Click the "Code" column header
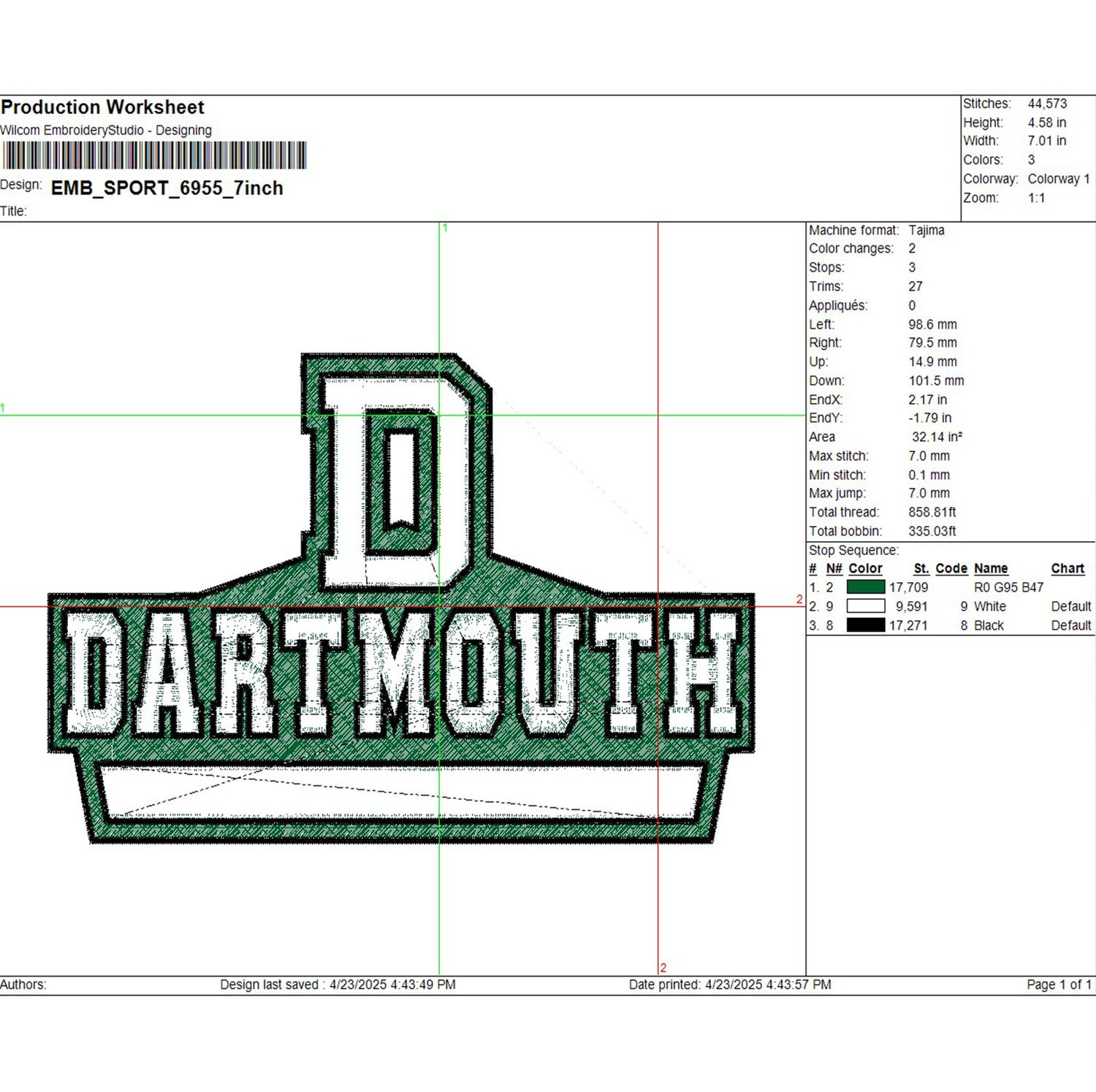The height and width of the screenshot is (1092, 1096). pyautogui.click(x=951, y=568)
